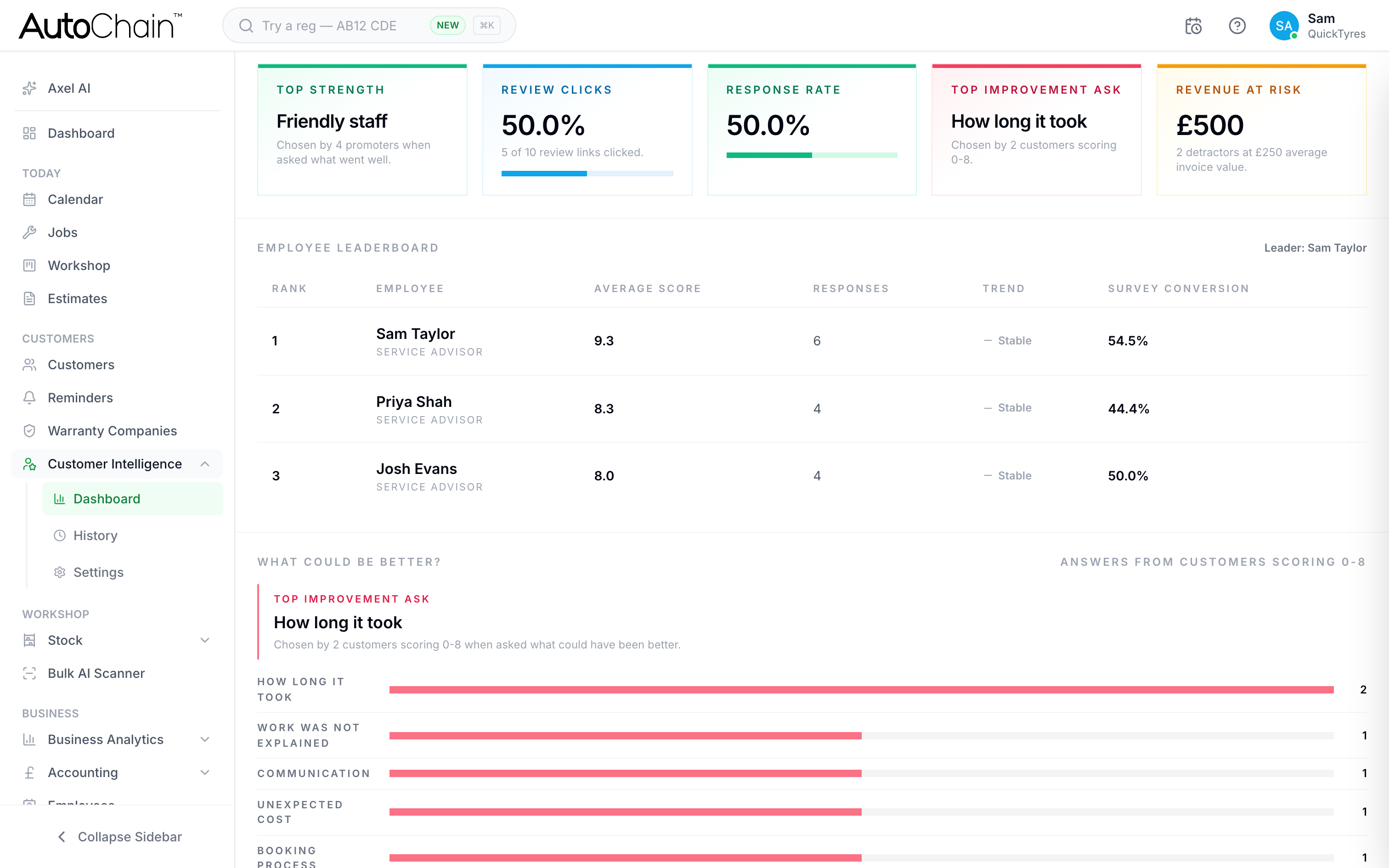Click the SA user avatar
1389x868 pixels.
tap(1284, 26)
